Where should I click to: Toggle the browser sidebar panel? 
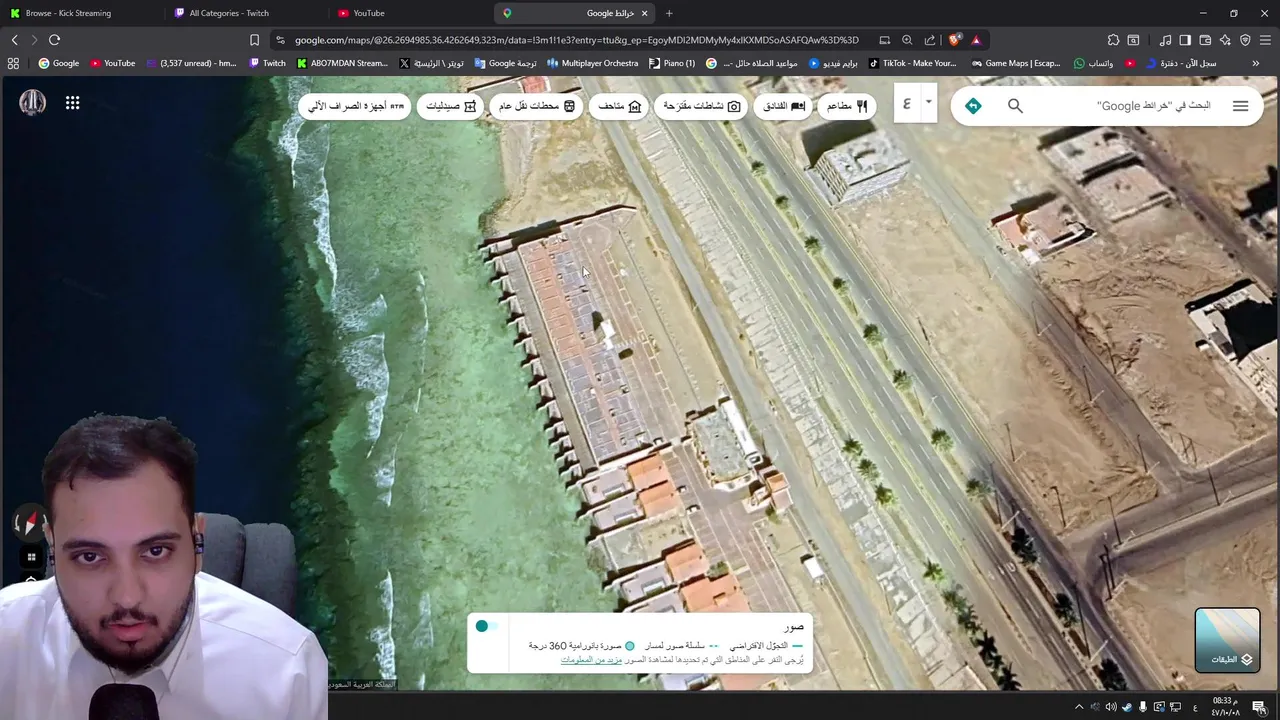pyautogui.click(x=1185, y=40)
